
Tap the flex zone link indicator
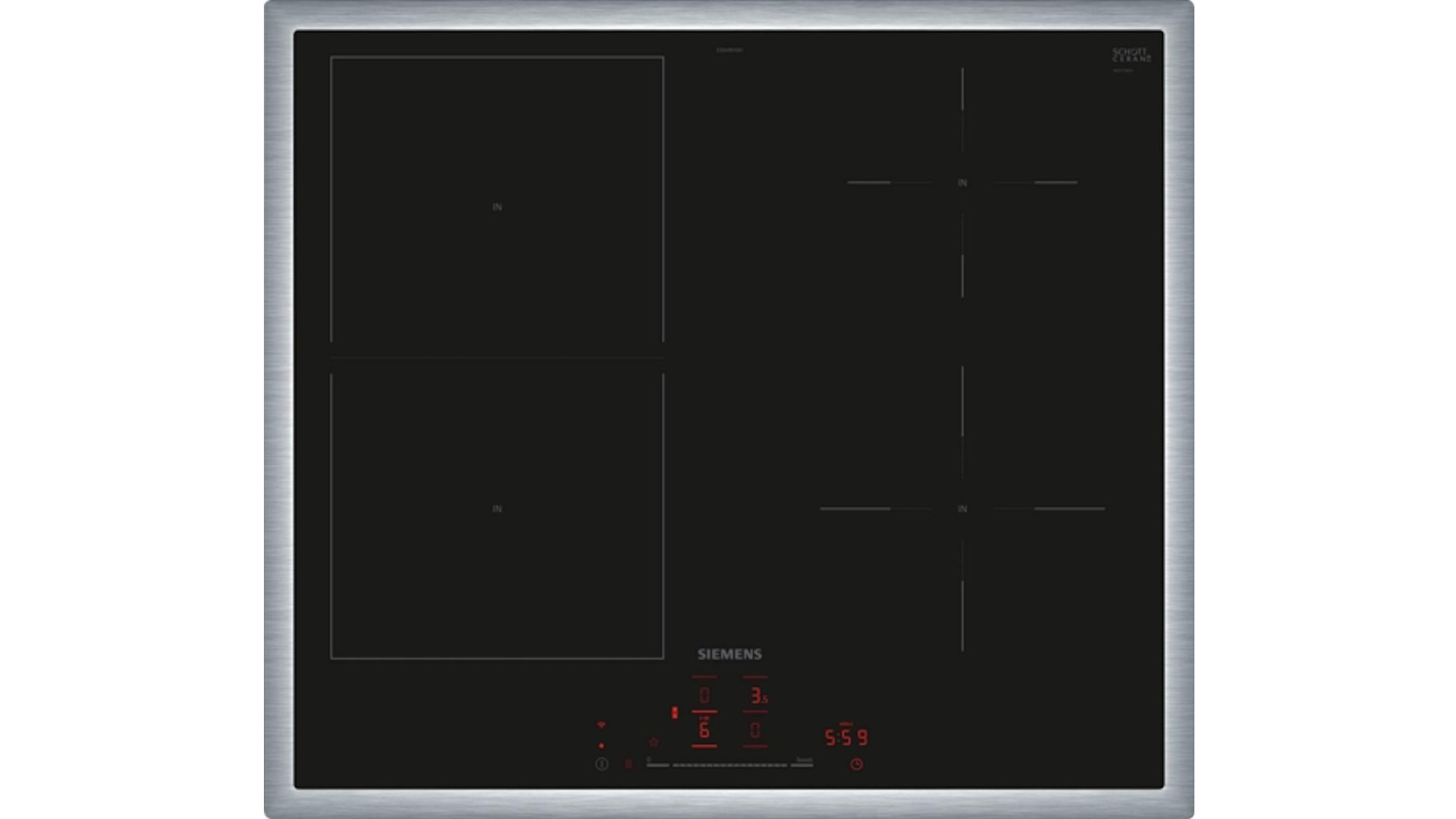coord(674,713)
